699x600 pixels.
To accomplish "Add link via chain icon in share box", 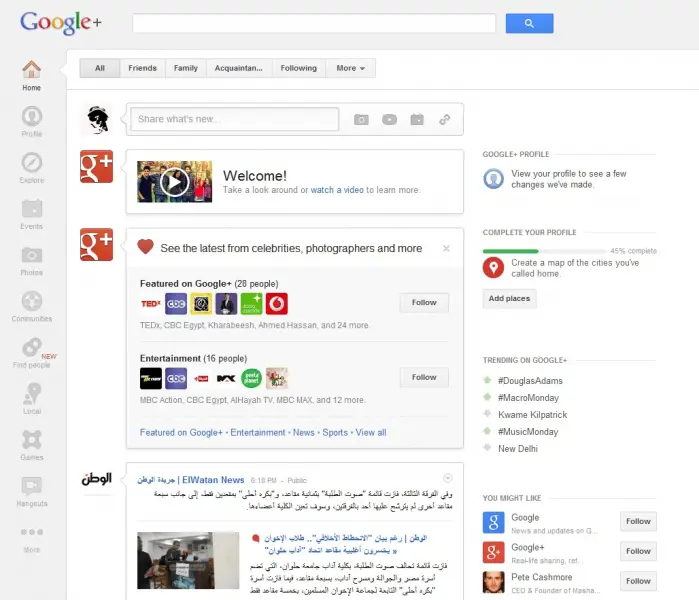I will pos(444,119).
